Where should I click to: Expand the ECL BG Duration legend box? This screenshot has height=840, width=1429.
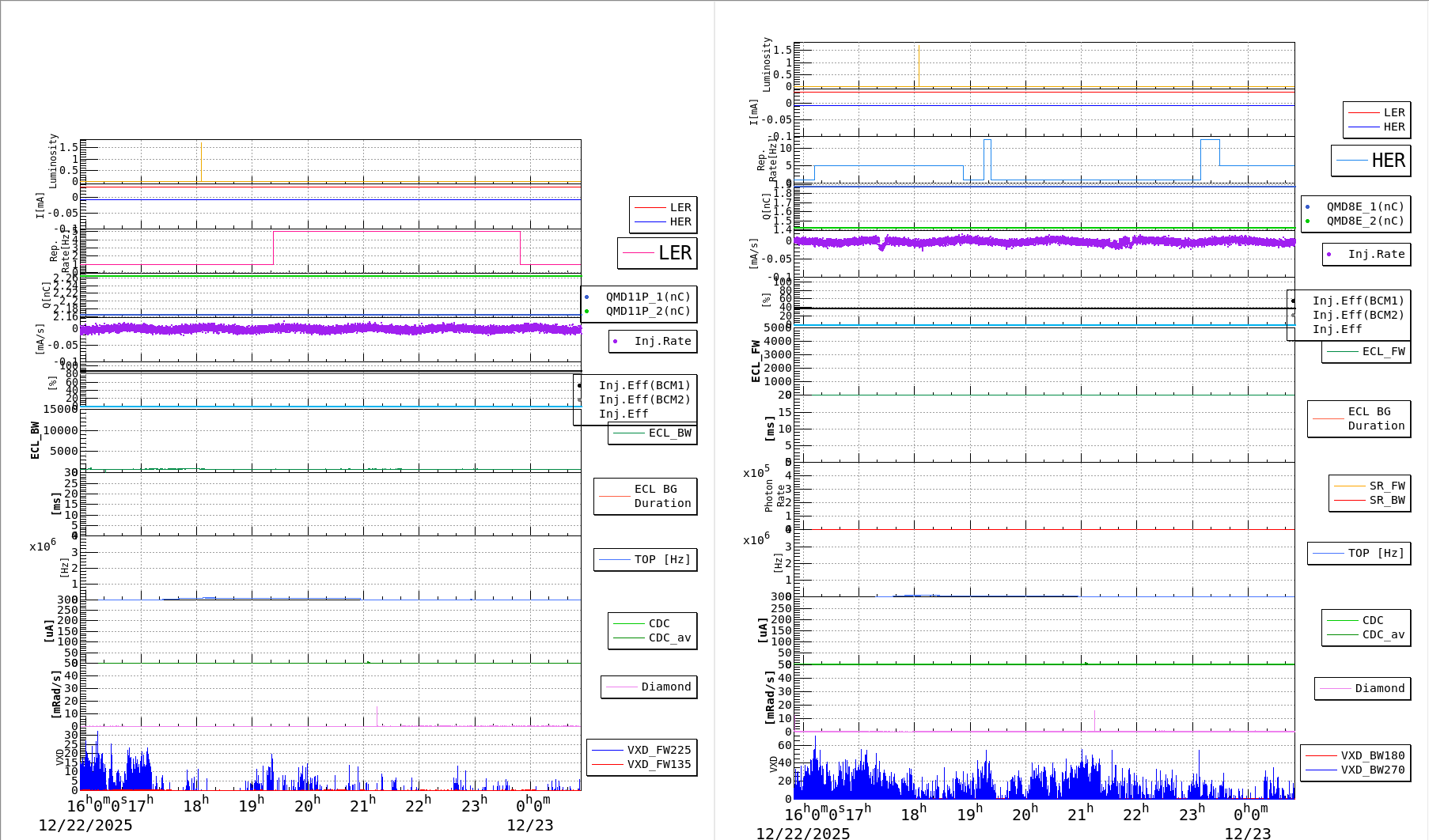tap(645, 496)
